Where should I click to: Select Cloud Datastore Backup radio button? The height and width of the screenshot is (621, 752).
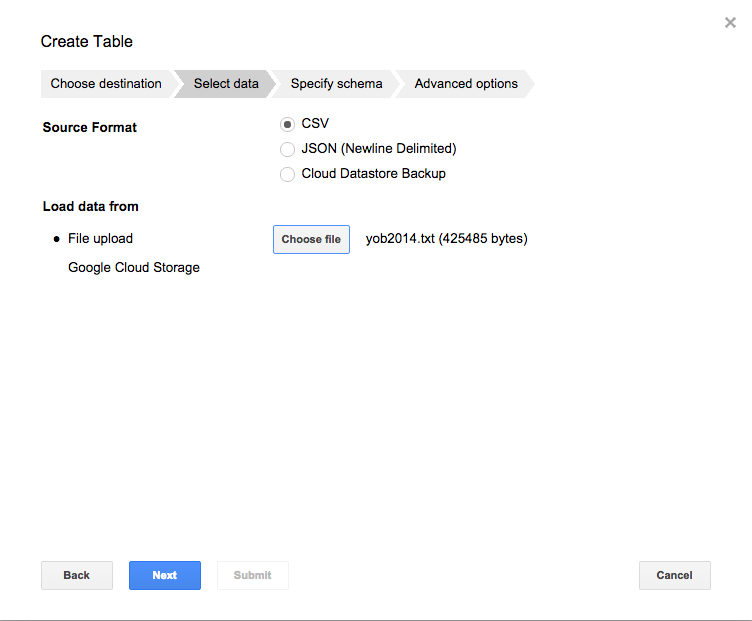pyautogui.click(x=287, y=174)
